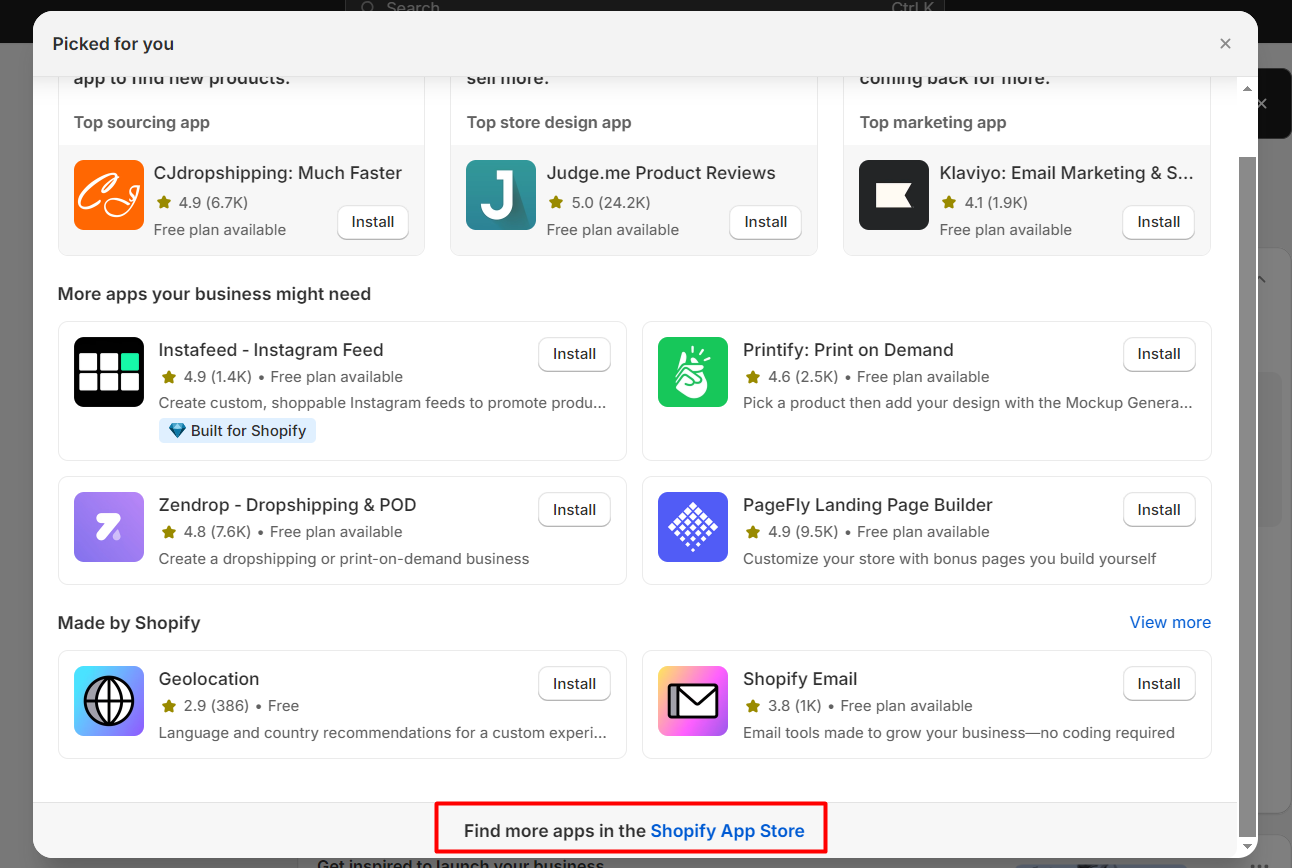Click the Klaviyo app icon
The image size is (1292, 868).
tap(894, 195)
